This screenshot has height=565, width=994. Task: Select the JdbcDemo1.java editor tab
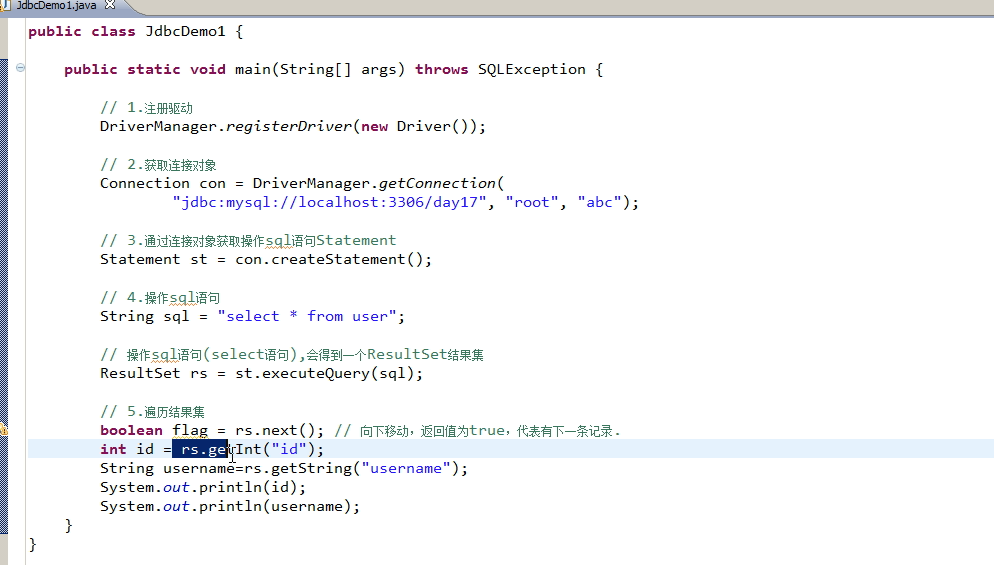56,6
